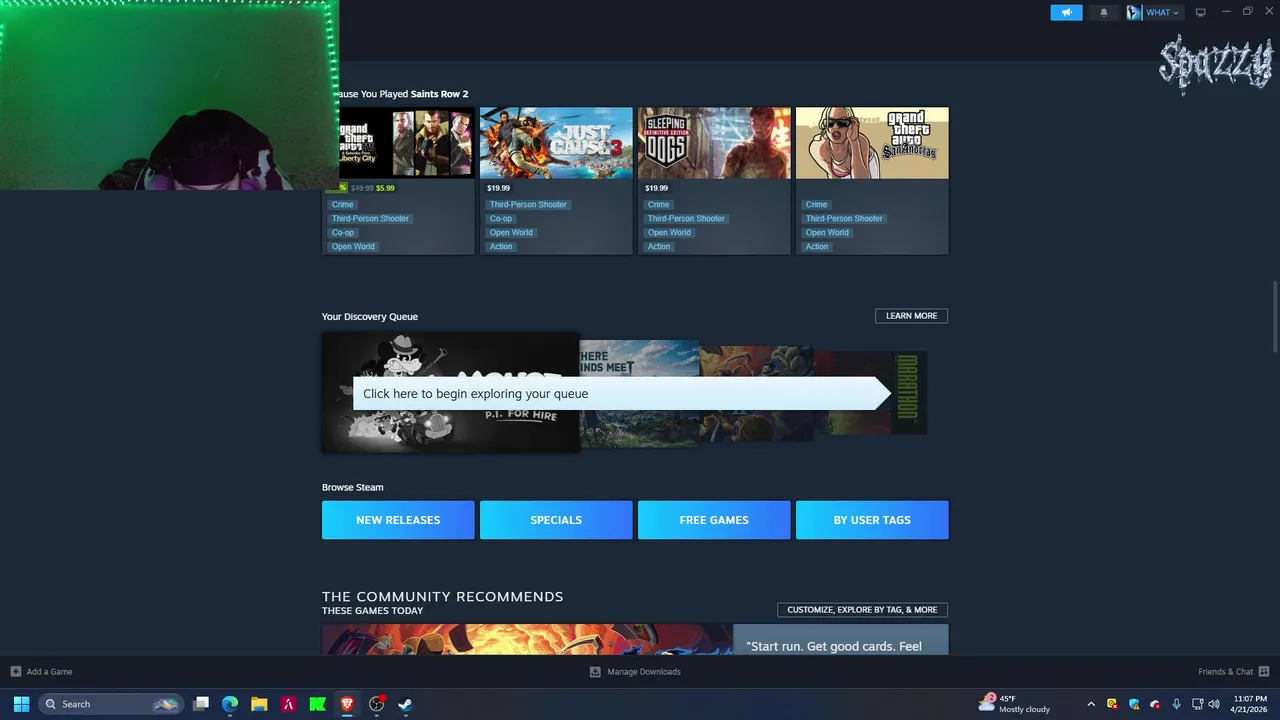Select the Open World tag under Just Cause 3
The height and width of the screenshot is (720, 1280).
(x=511, y=232)
